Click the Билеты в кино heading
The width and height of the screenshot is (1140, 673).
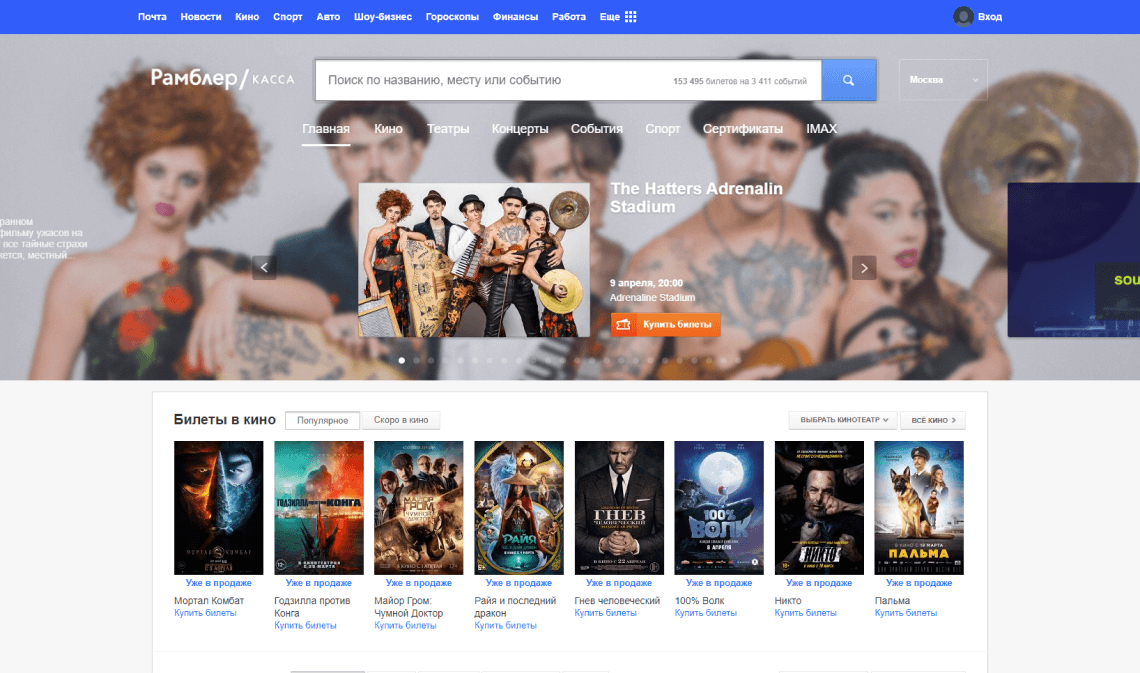[225, 420]
